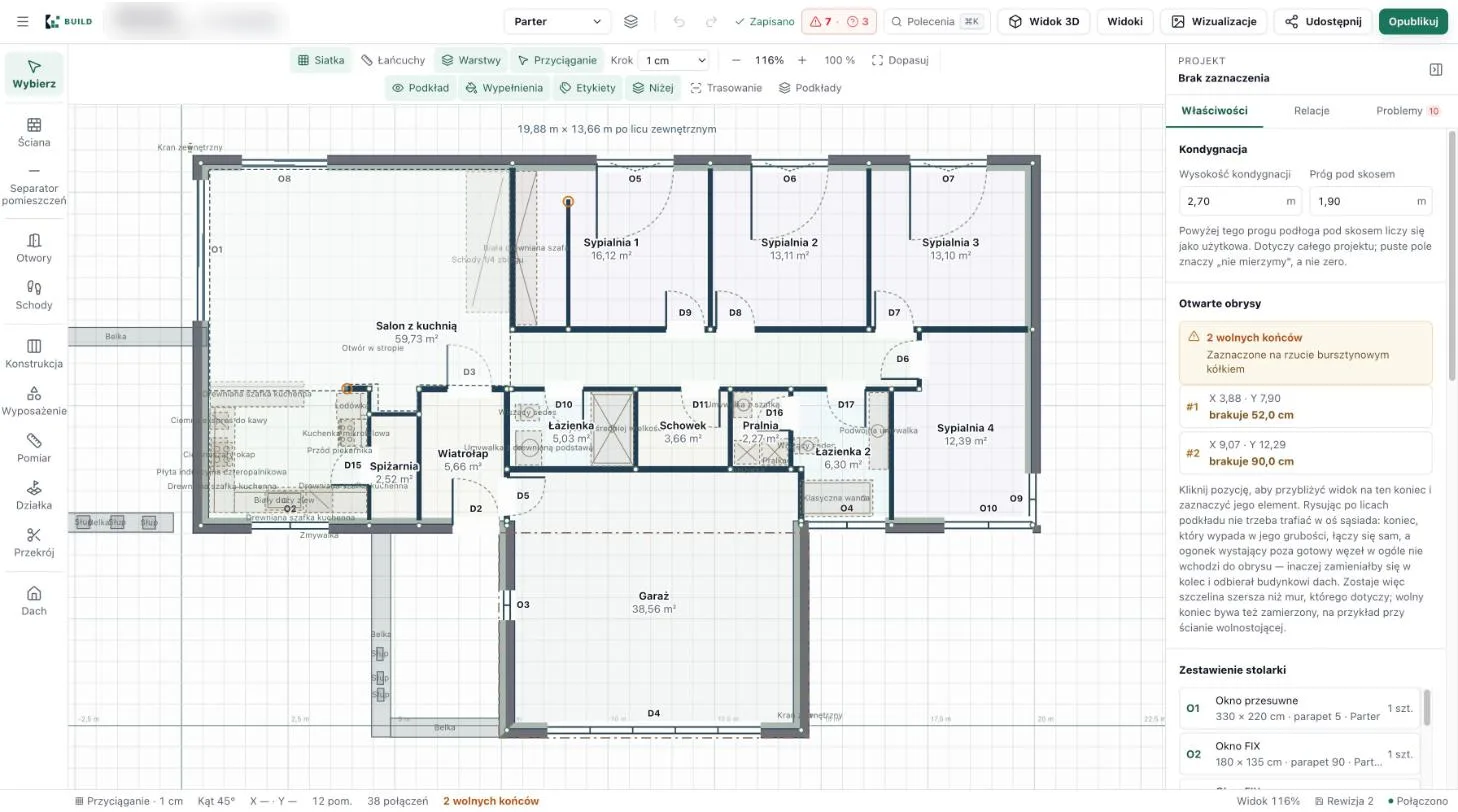Open the Wizualizacje visualizations
The width and height of the screenshot is (1458, 812).
click(x=1215, y=21)
